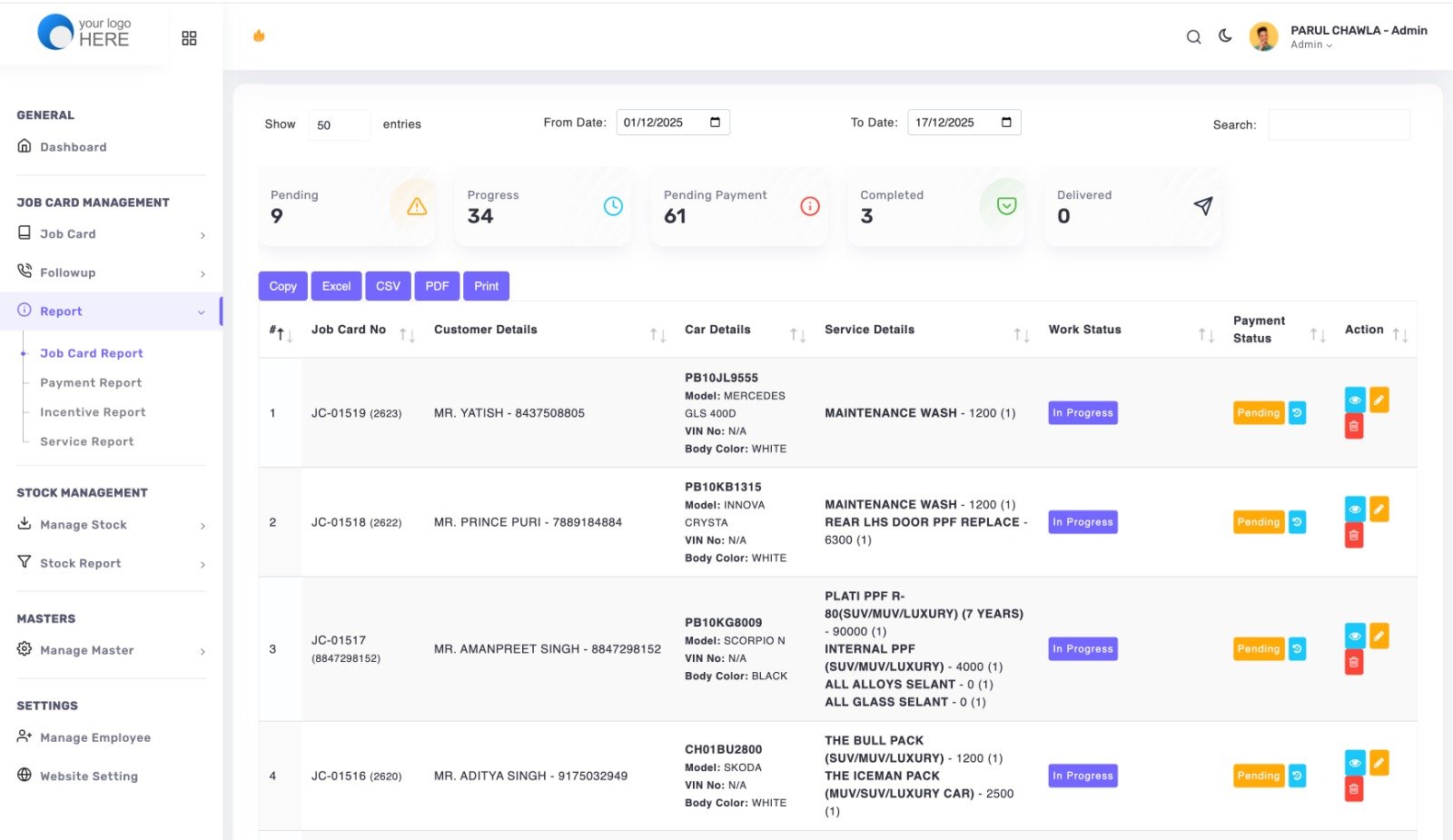Expand the Job Card sidebar menu
The image size is (1453, 840).
[111, 234]
